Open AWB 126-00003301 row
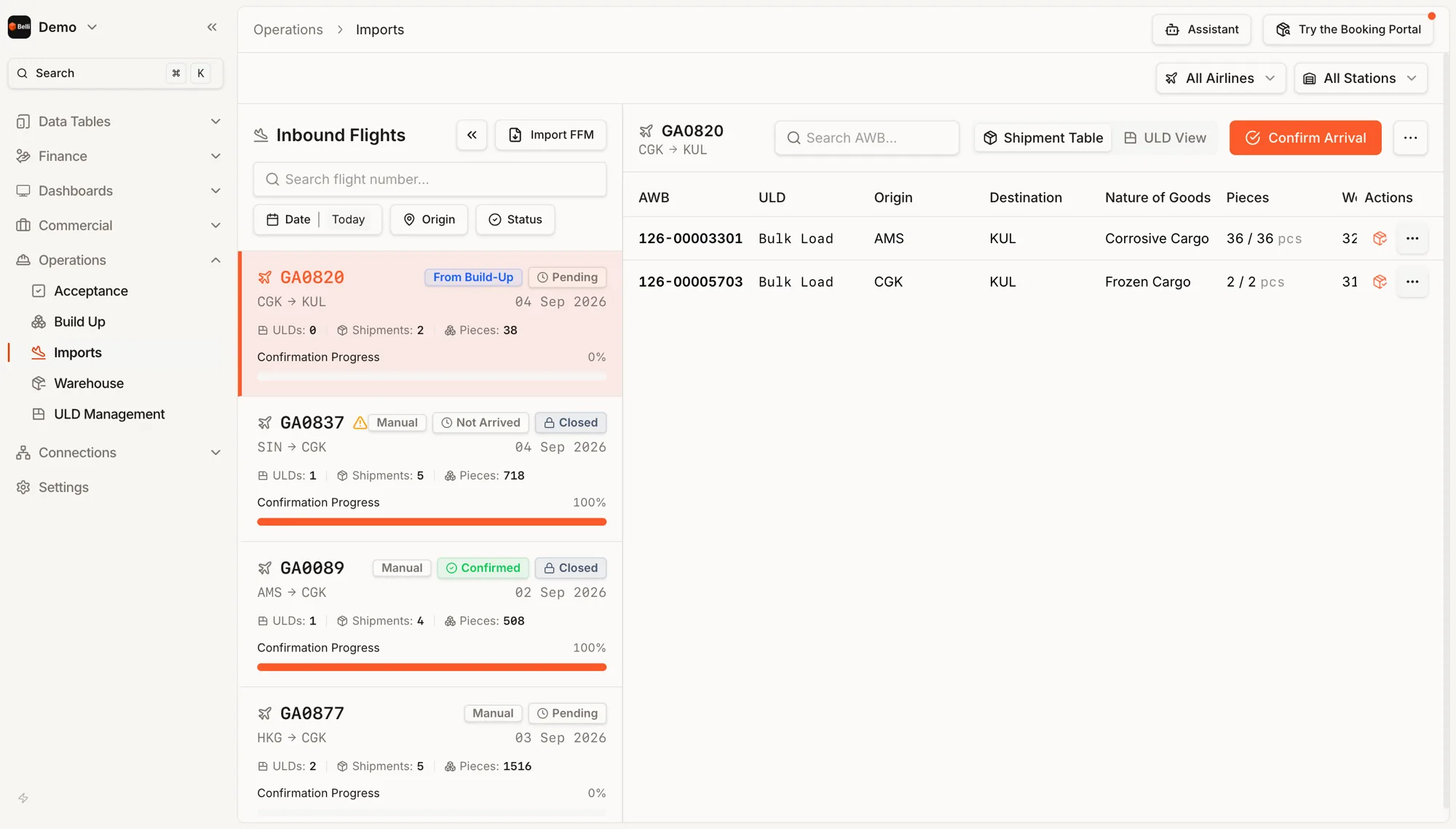The height and width of the screenshot is (829, 1456). [1032, 239]
